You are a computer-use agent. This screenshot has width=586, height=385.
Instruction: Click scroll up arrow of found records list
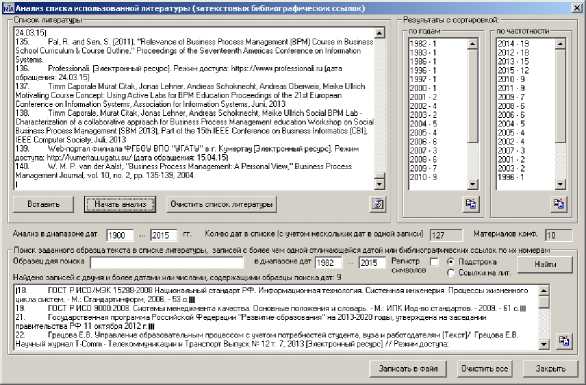544,290
